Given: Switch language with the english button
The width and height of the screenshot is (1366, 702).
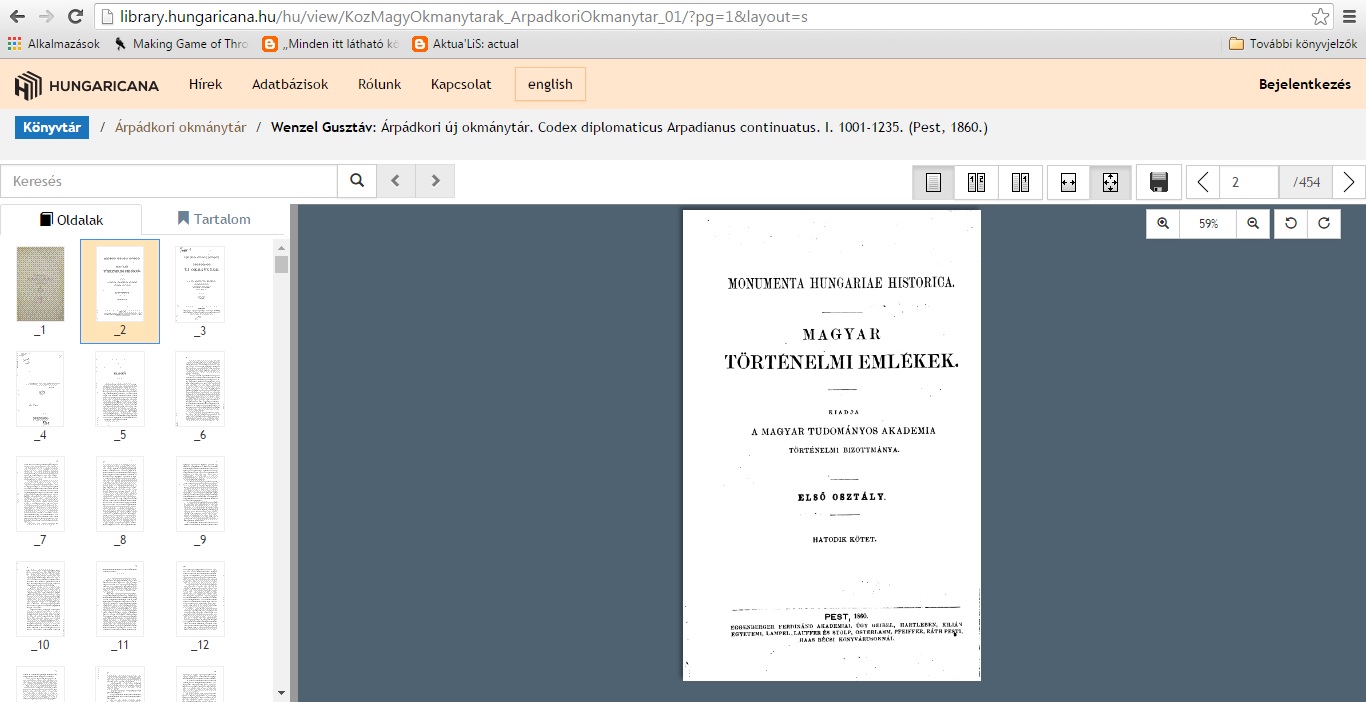Looking at the screenshot, I should tap(550, 84).
